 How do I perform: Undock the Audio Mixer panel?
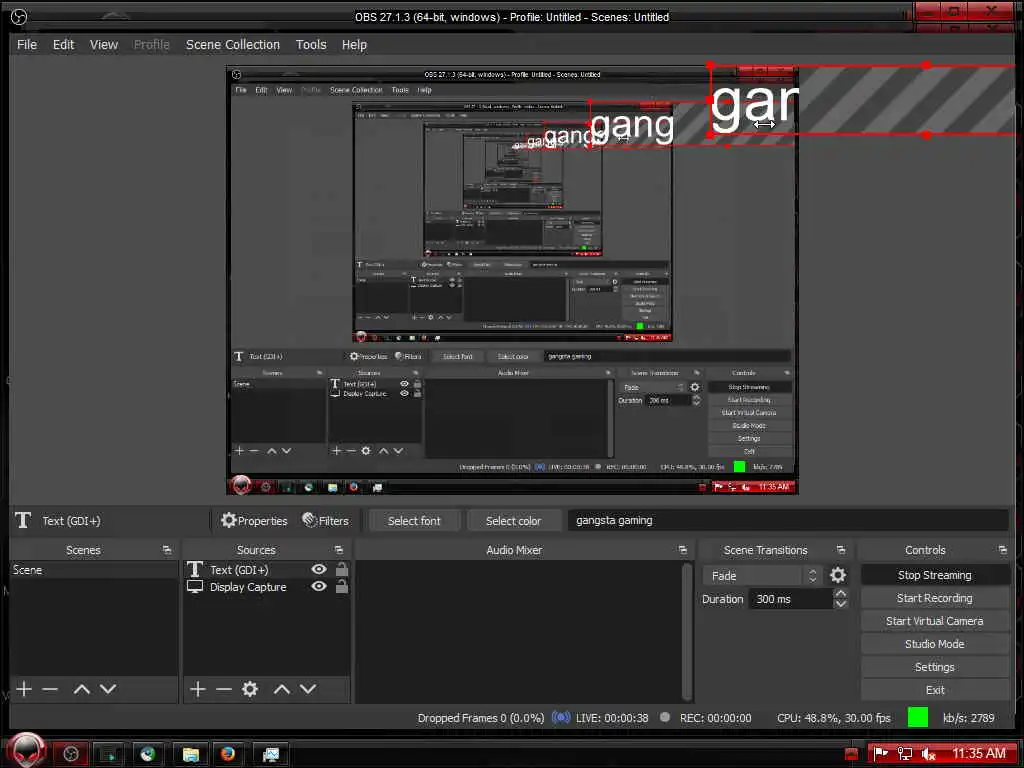[683, 550]
